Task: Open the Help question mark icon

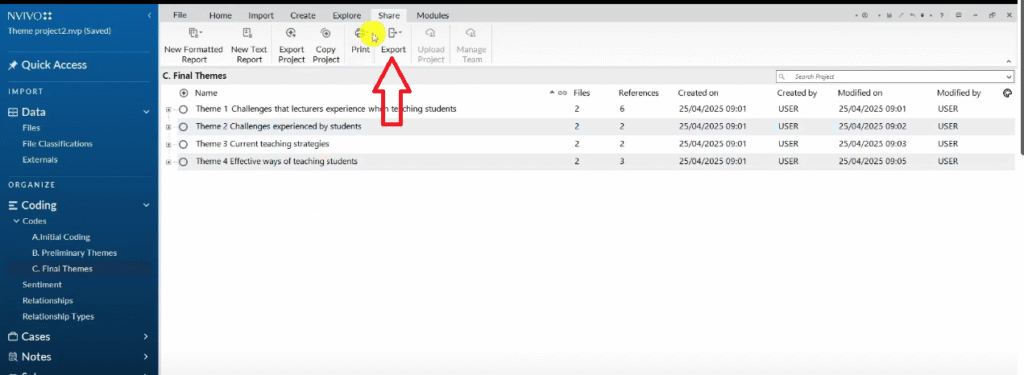Action: coord(942,15)
